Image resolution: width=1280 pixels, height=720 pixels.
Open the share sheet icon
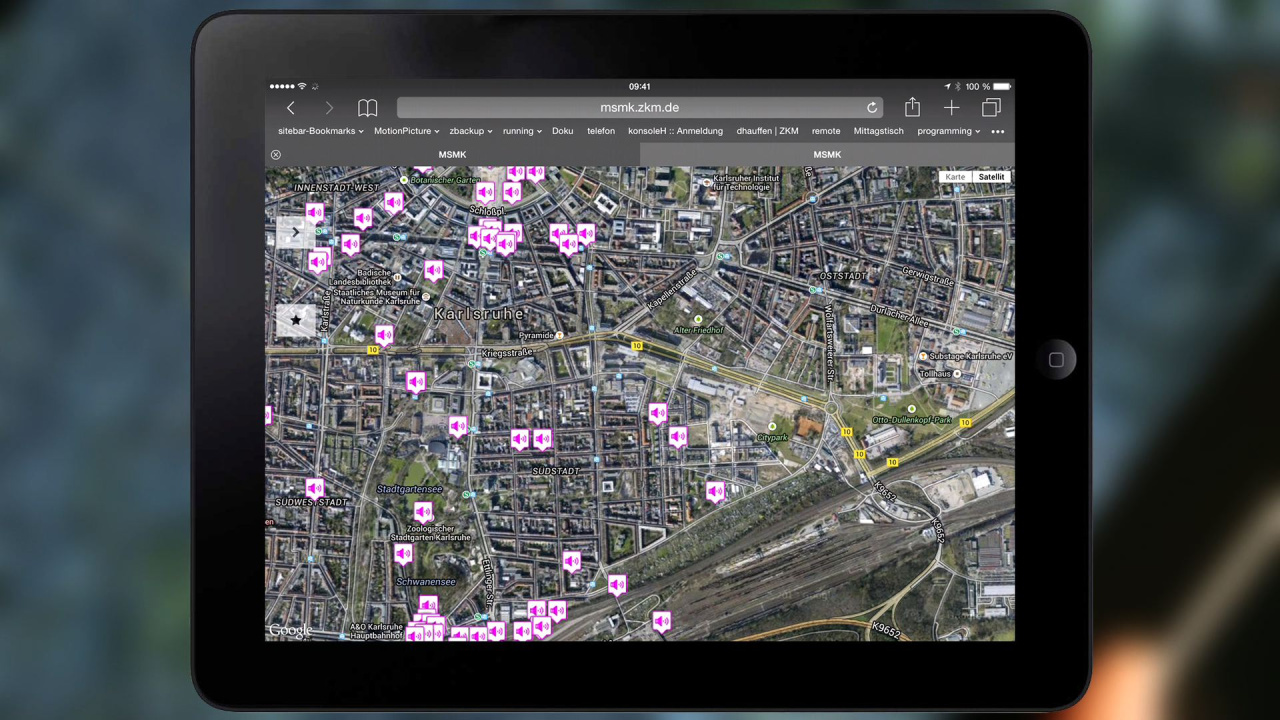click(912, 107)
